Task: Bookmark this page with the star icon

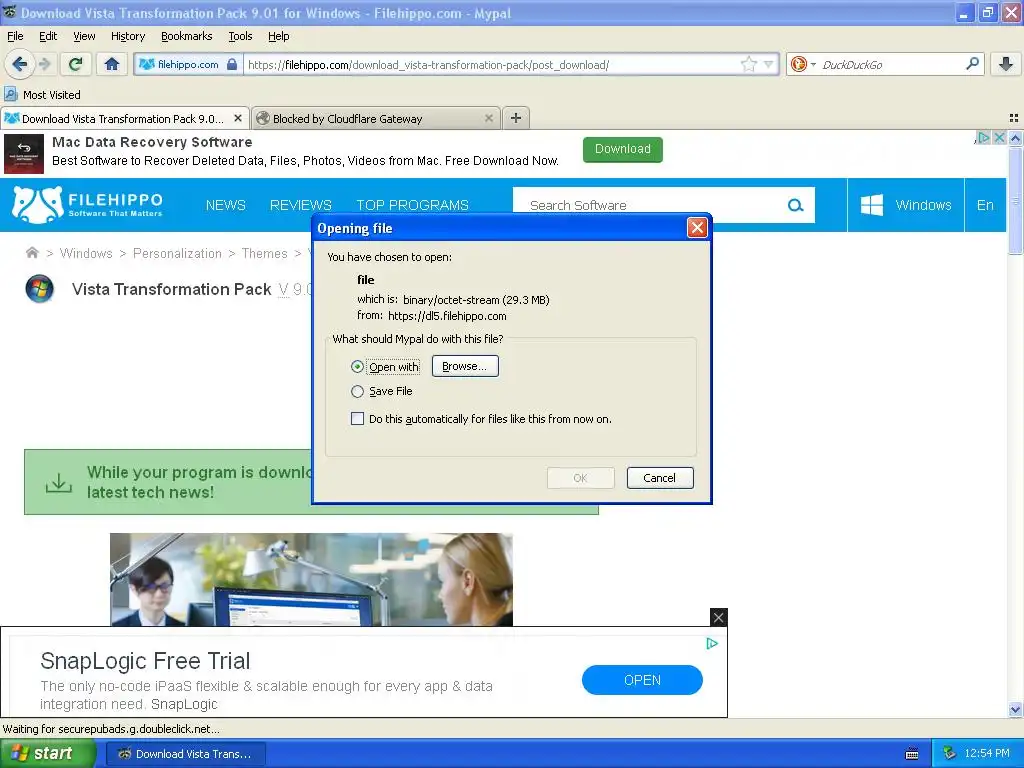Action: (748, 64)
